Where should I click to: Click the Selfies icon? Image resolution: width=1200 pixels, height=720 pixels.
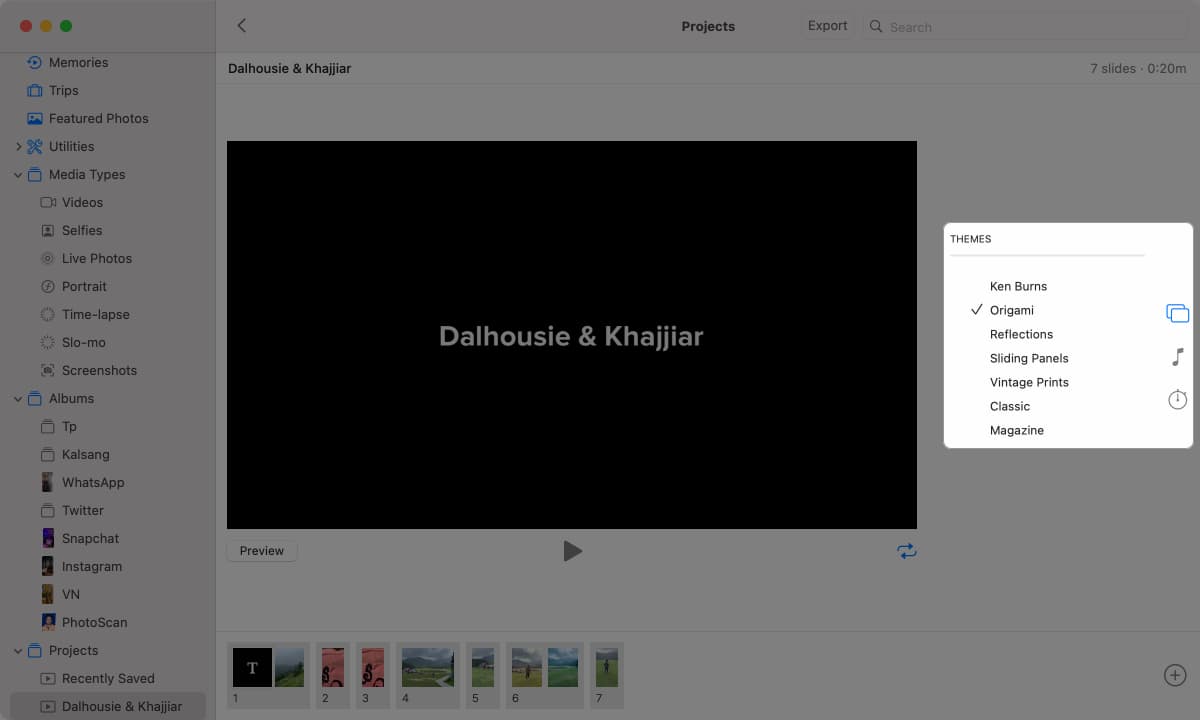(x=47, y=230)
